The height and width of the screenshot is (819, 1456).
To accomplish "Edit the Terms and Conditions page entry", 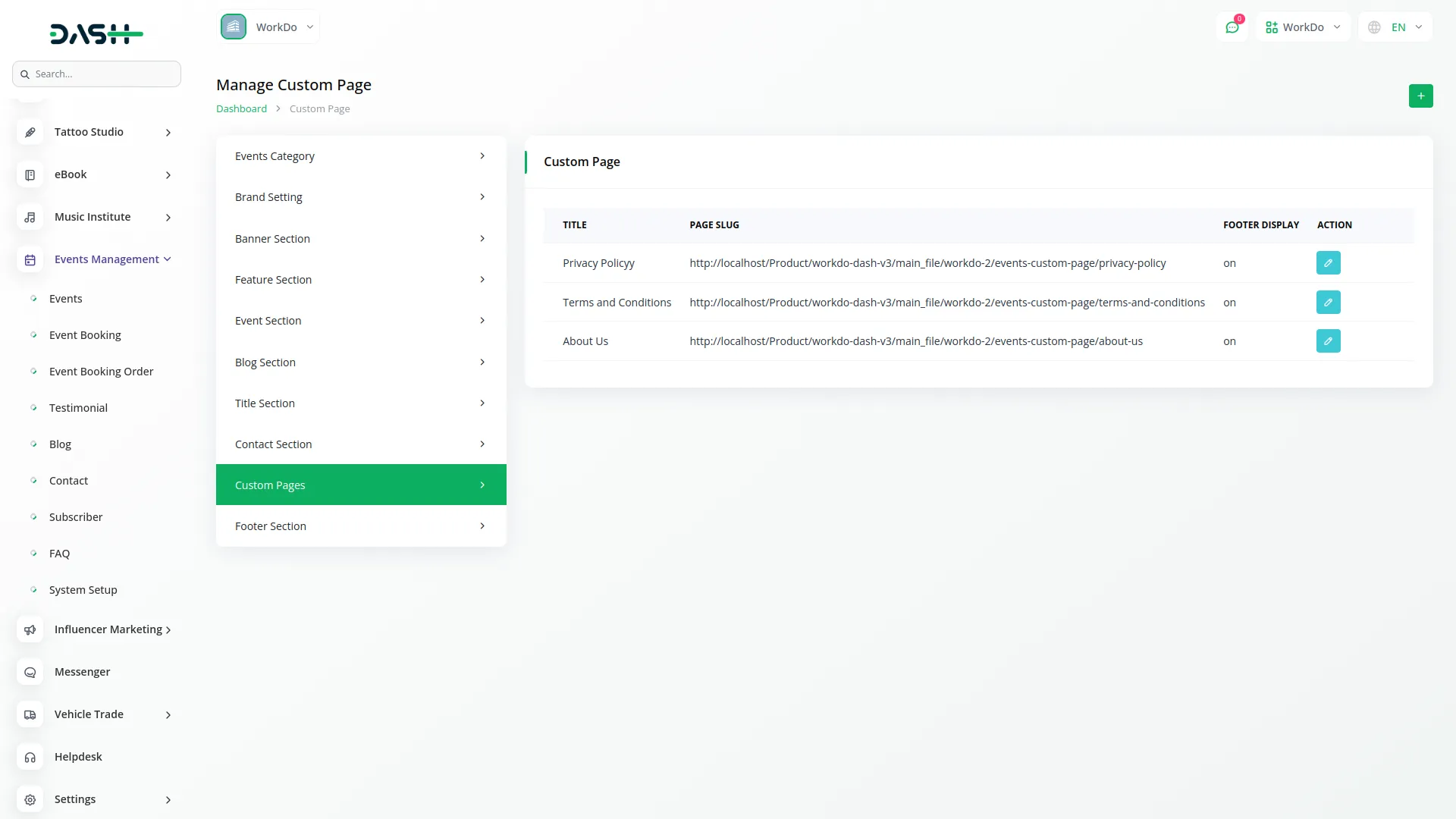I will (1328, 303).
